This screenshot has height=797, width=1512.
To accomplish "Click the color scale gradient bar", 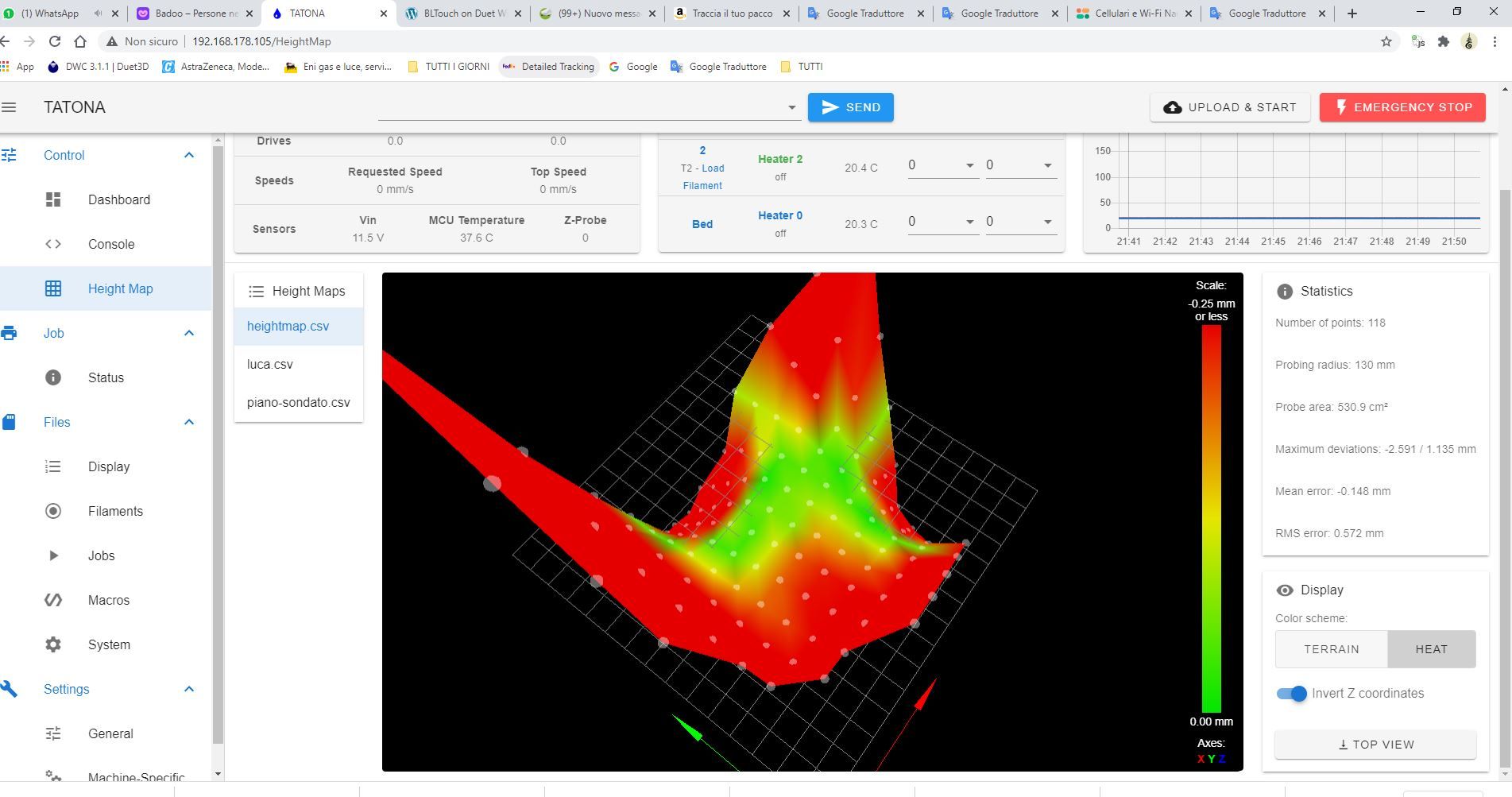I will (x=1211, y=519).
